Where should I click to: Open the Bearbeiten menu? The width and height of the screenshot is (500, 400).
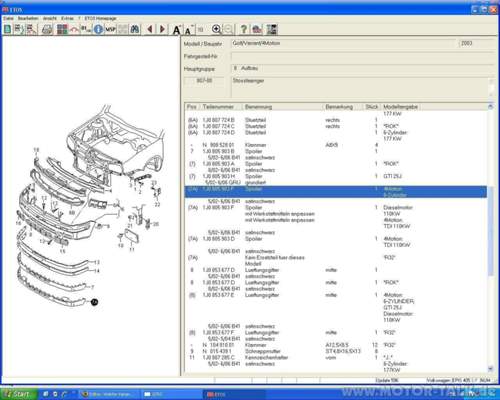[28, 18]
